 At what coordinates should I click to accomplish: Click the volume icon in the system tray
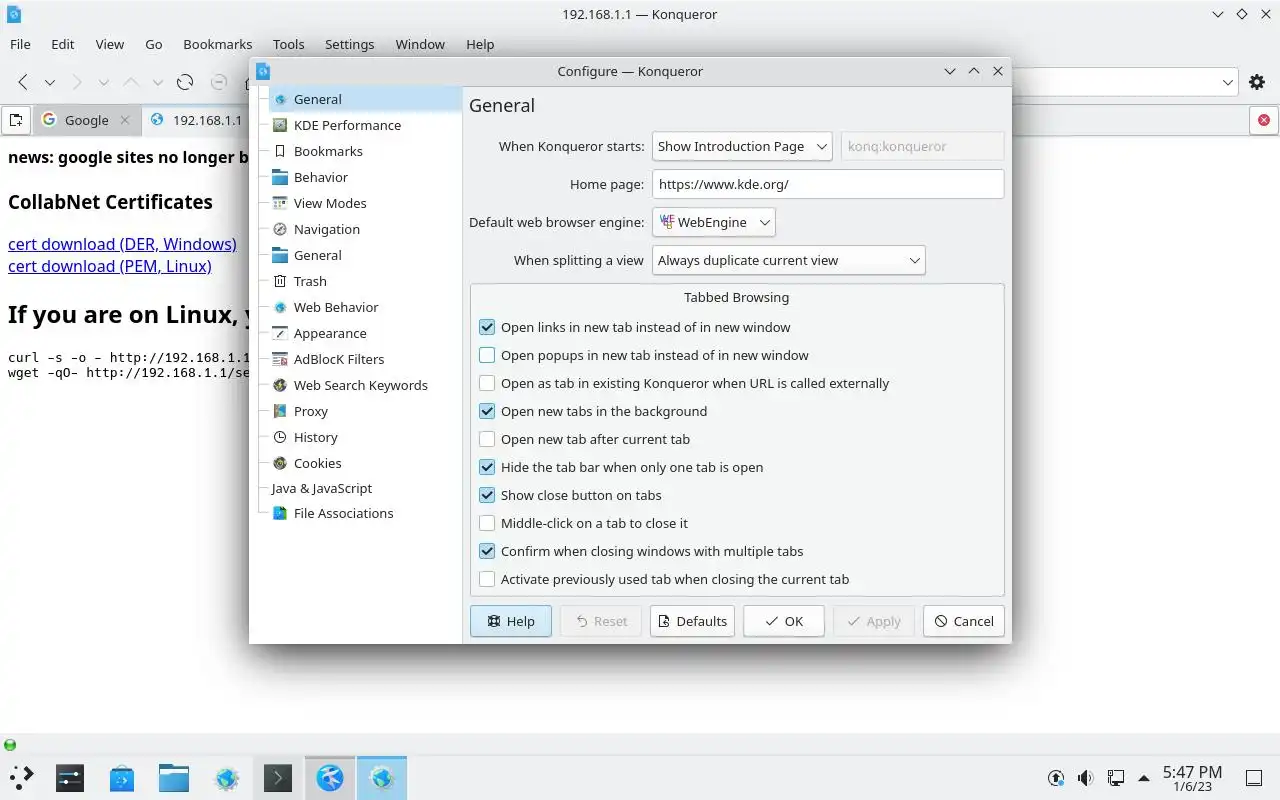coord(1086,778)
